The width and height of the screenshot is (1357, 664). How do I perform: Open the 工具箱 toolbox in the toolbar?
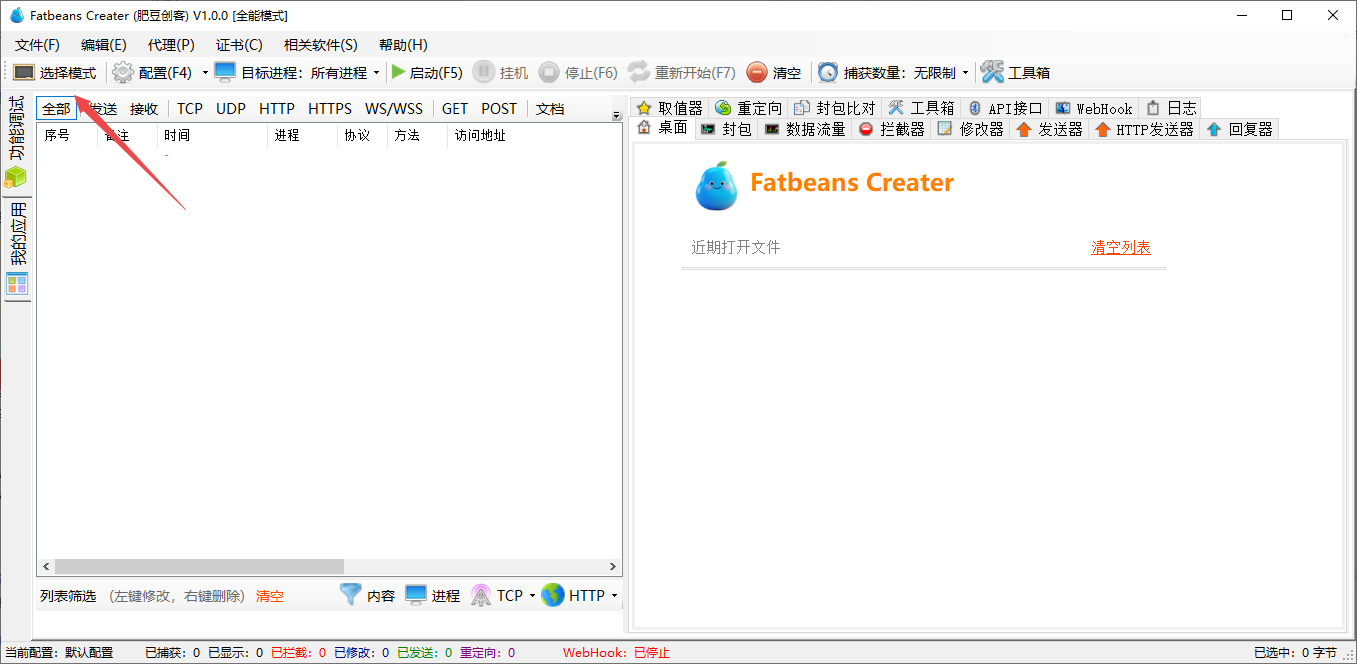[x=992, y=73]
